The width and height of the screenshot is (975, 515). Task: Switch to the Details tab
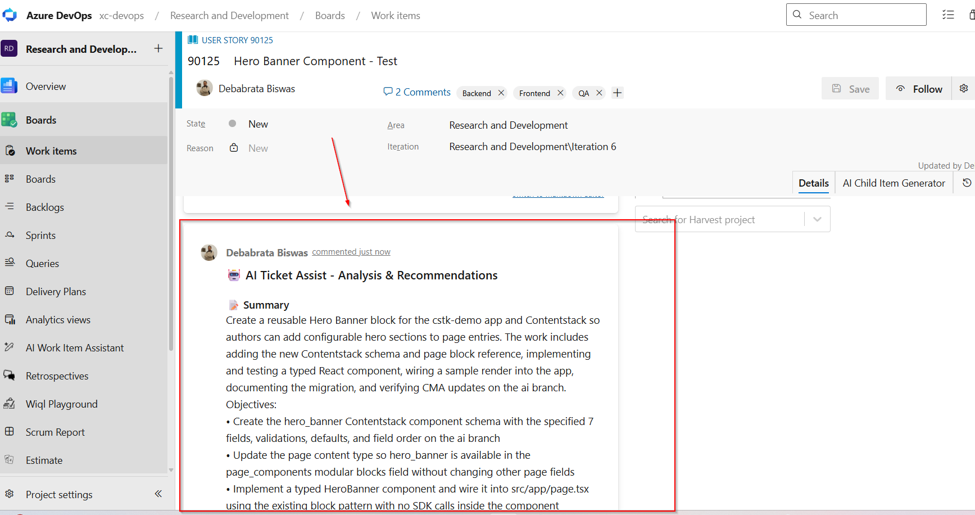(x=813, y=183)
